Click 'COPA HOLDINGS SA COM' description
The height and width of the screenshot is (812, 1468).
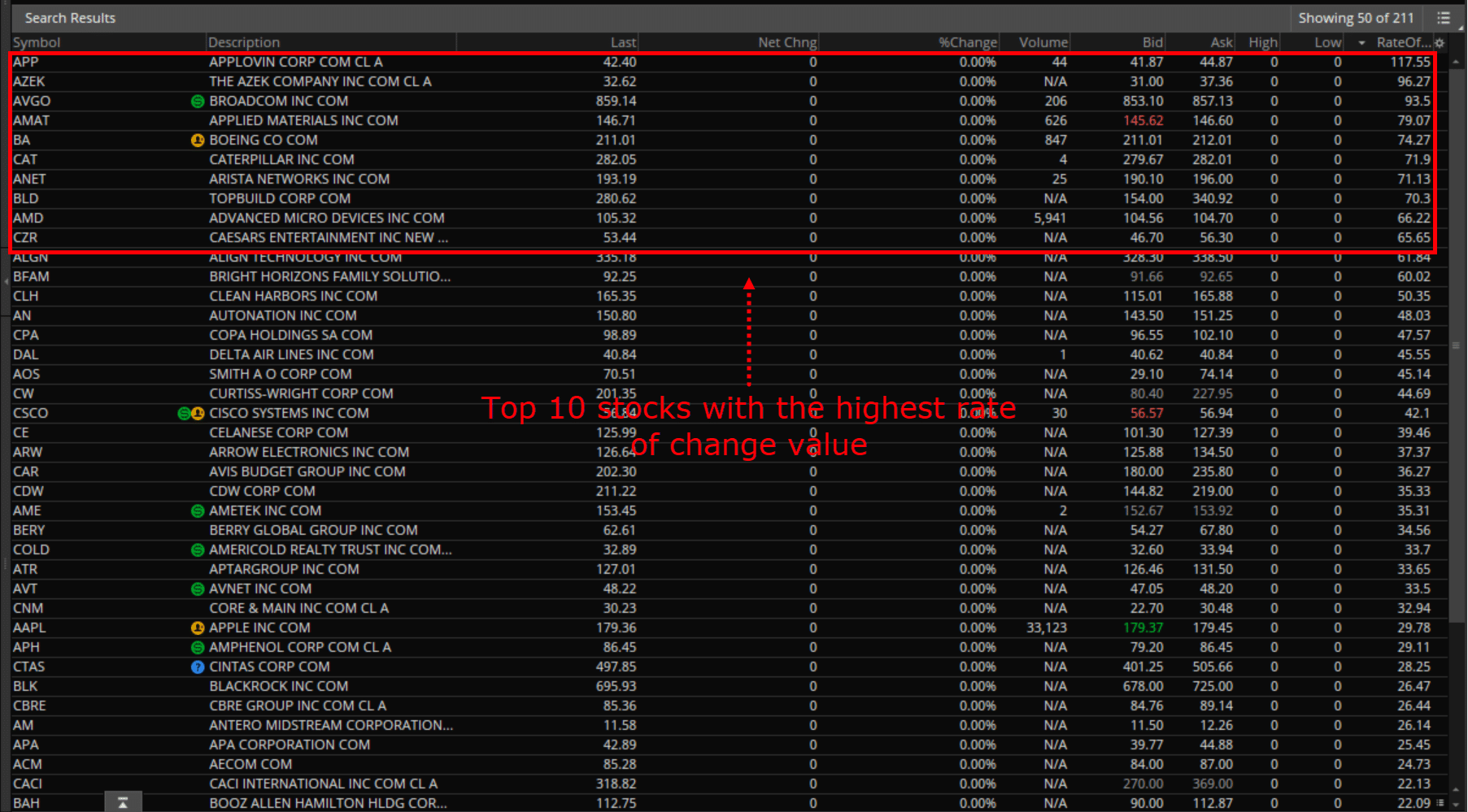click(x=290, y=335)
